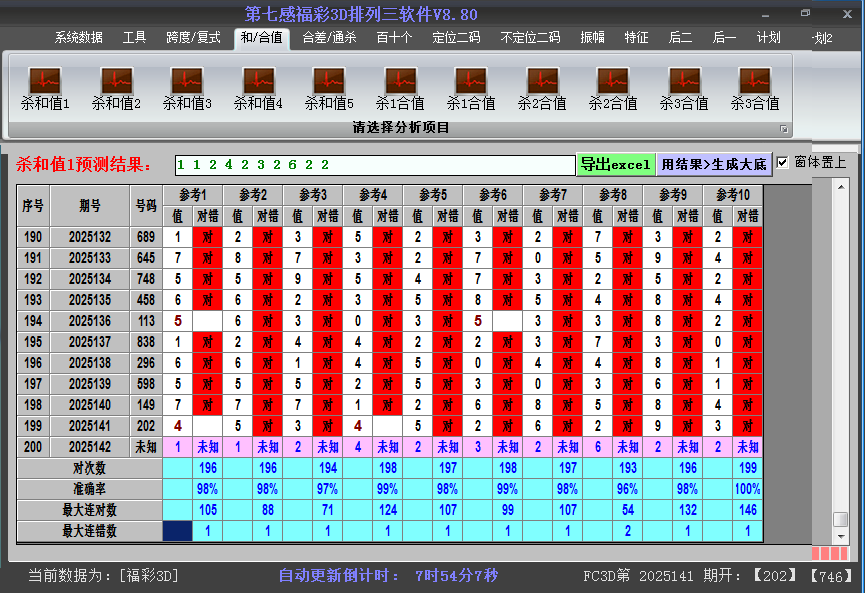
Task: Open the 不定位二码 tab
Action: pos(530,38)
